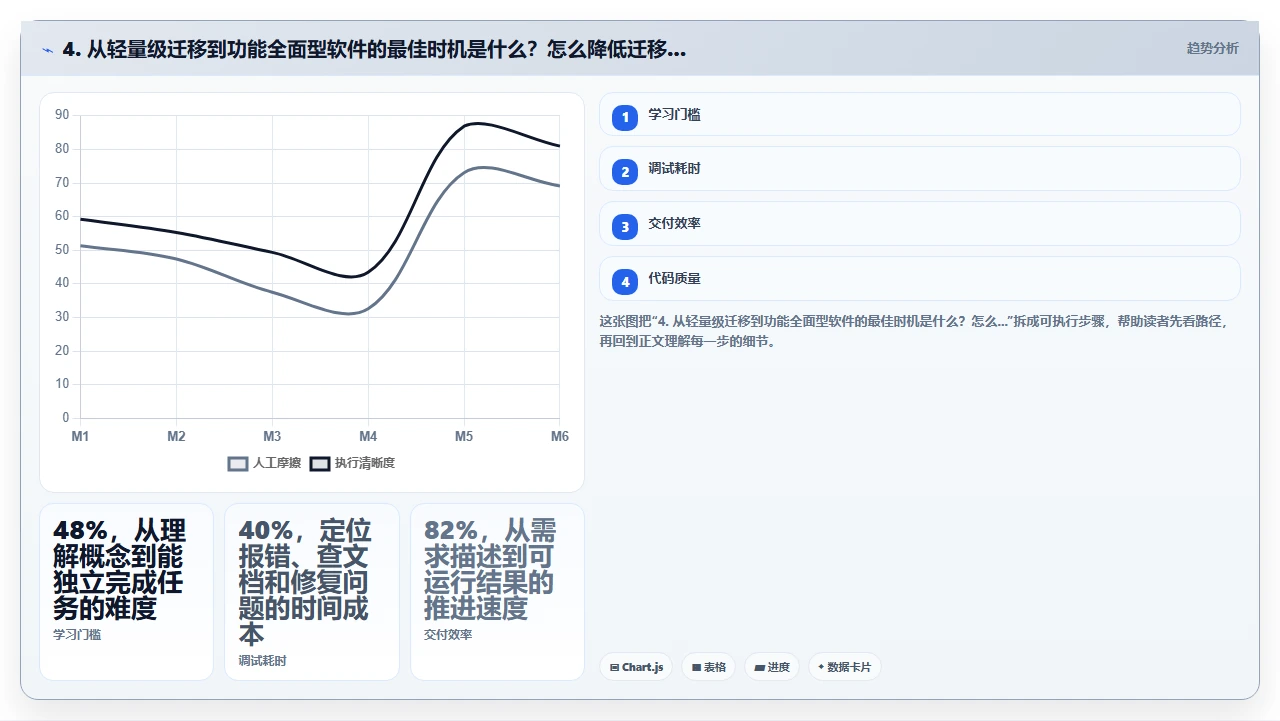Toggle the 执行清晰度 legend series

tap(352, 463)
